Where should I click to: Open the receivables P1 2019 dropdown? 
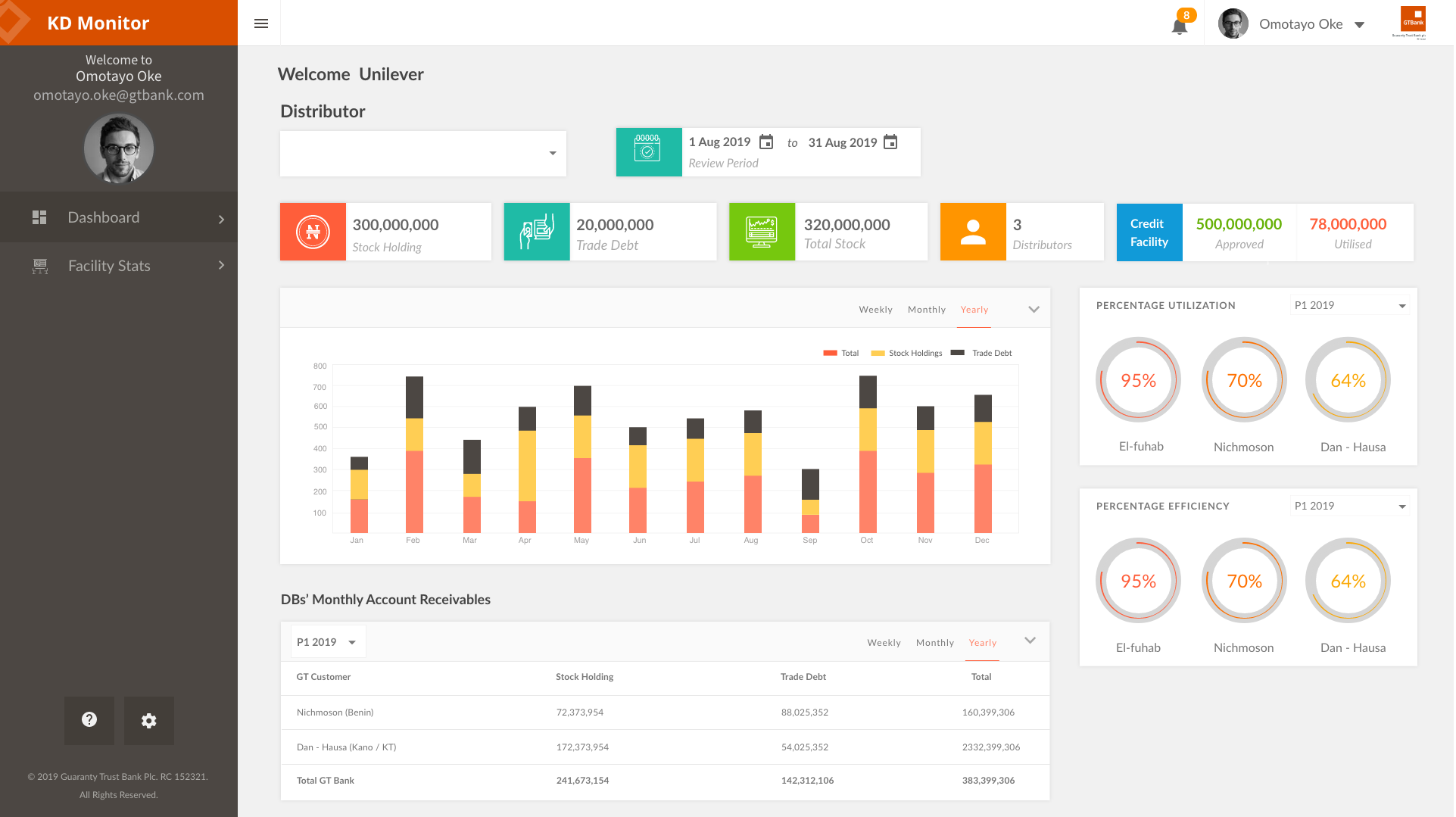point(329,642)
